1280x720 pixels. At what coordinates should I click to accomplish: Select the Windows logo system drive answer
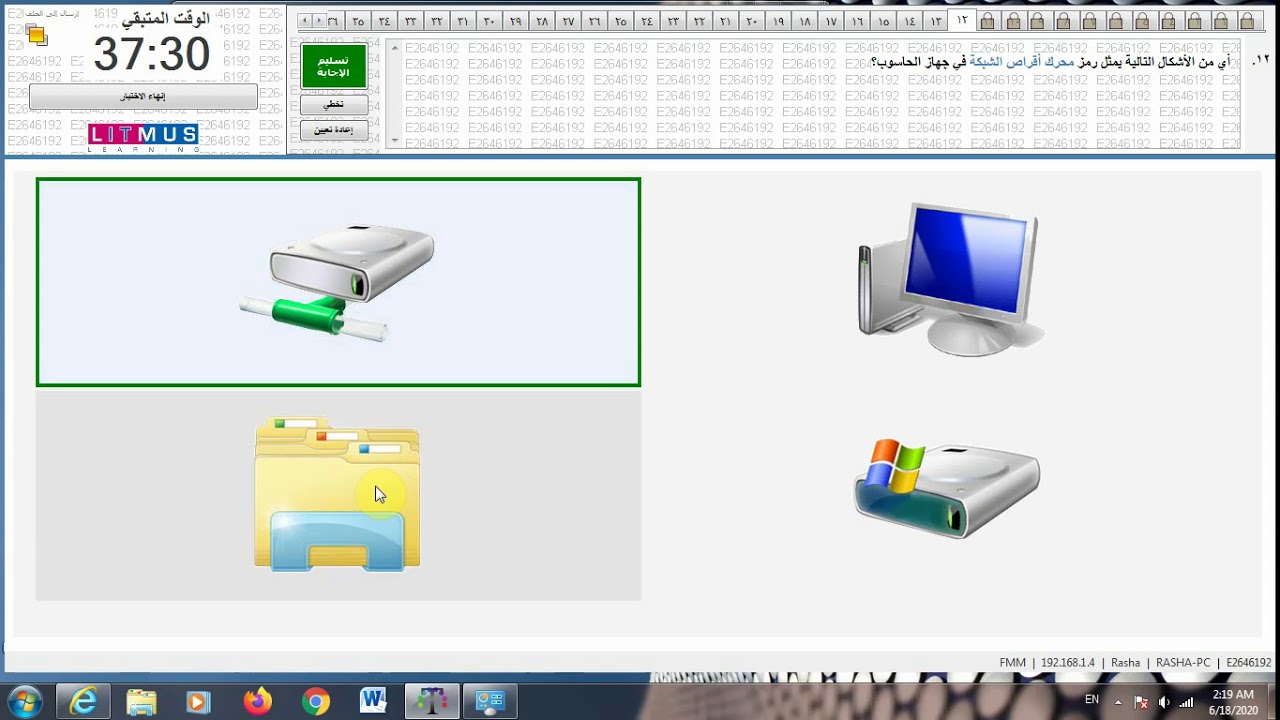(947, 490)
